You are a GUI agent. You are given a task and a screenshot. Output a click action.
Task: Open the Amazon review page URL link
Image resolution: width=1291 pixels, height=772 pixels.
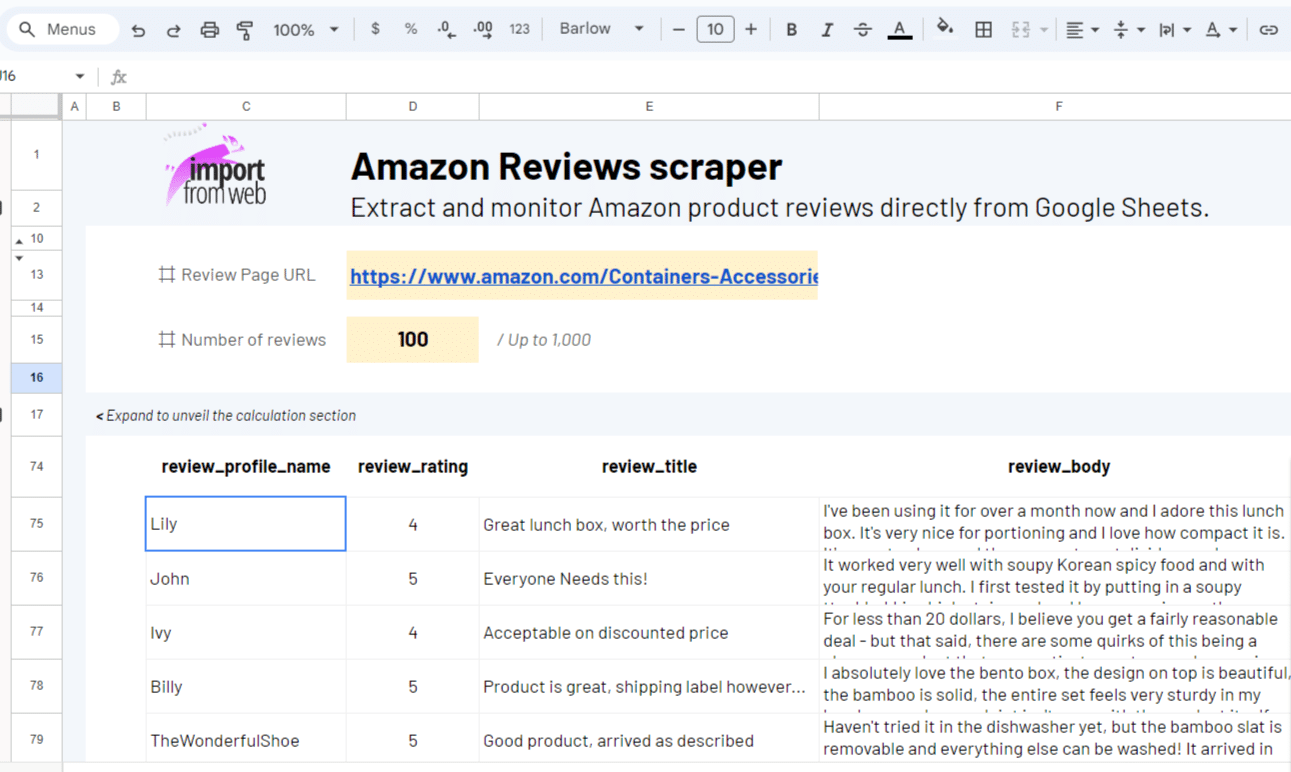tap(583, 277)
